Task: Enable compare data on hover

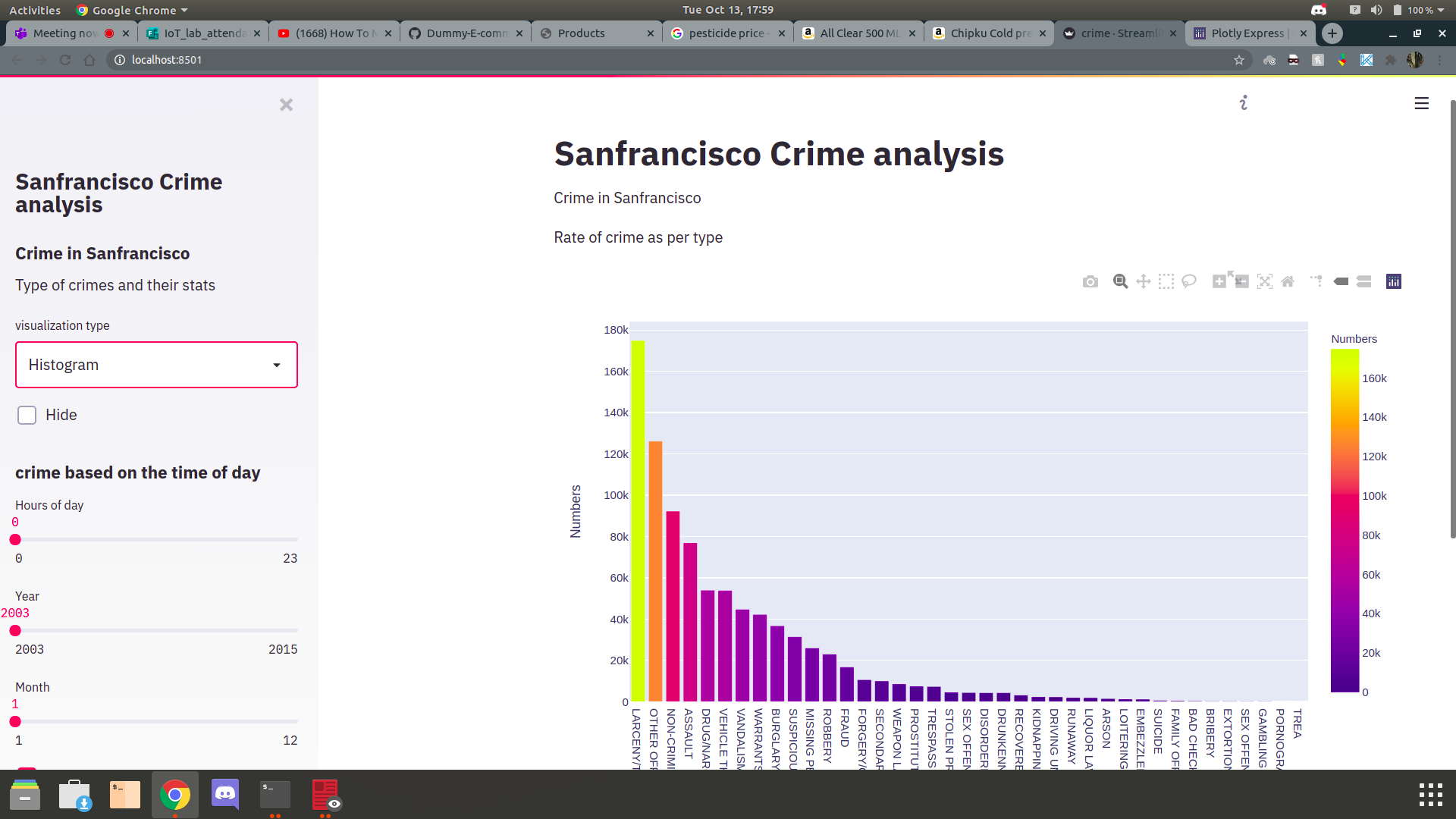Action: 1363,282
